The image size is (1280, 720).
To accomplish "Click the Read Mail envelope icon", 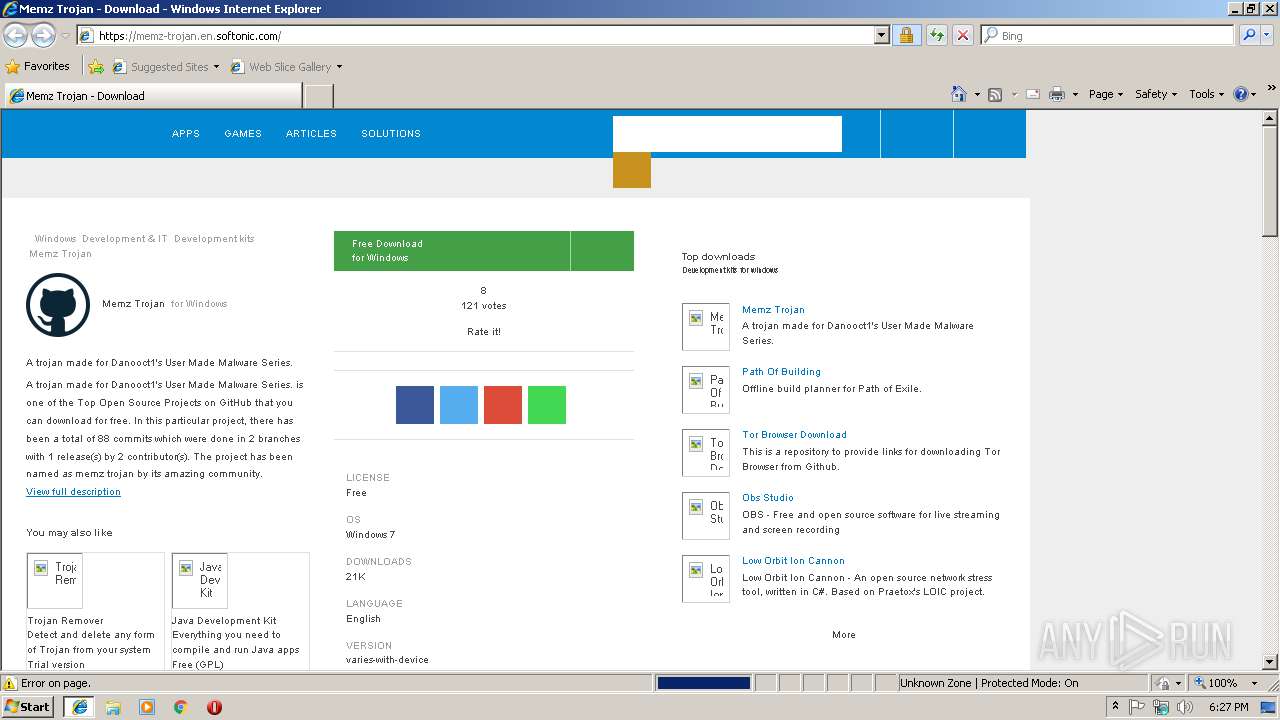I will coord(1033,94).
